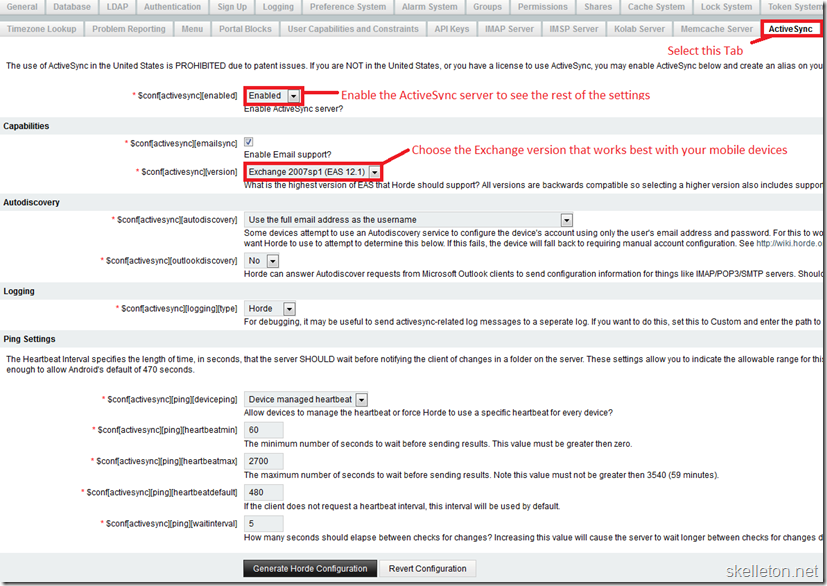This screenshot has width=827, height=586.
Task: Click the $conf[activesync][ping][deviceping] label
Action: pos(172,399)
